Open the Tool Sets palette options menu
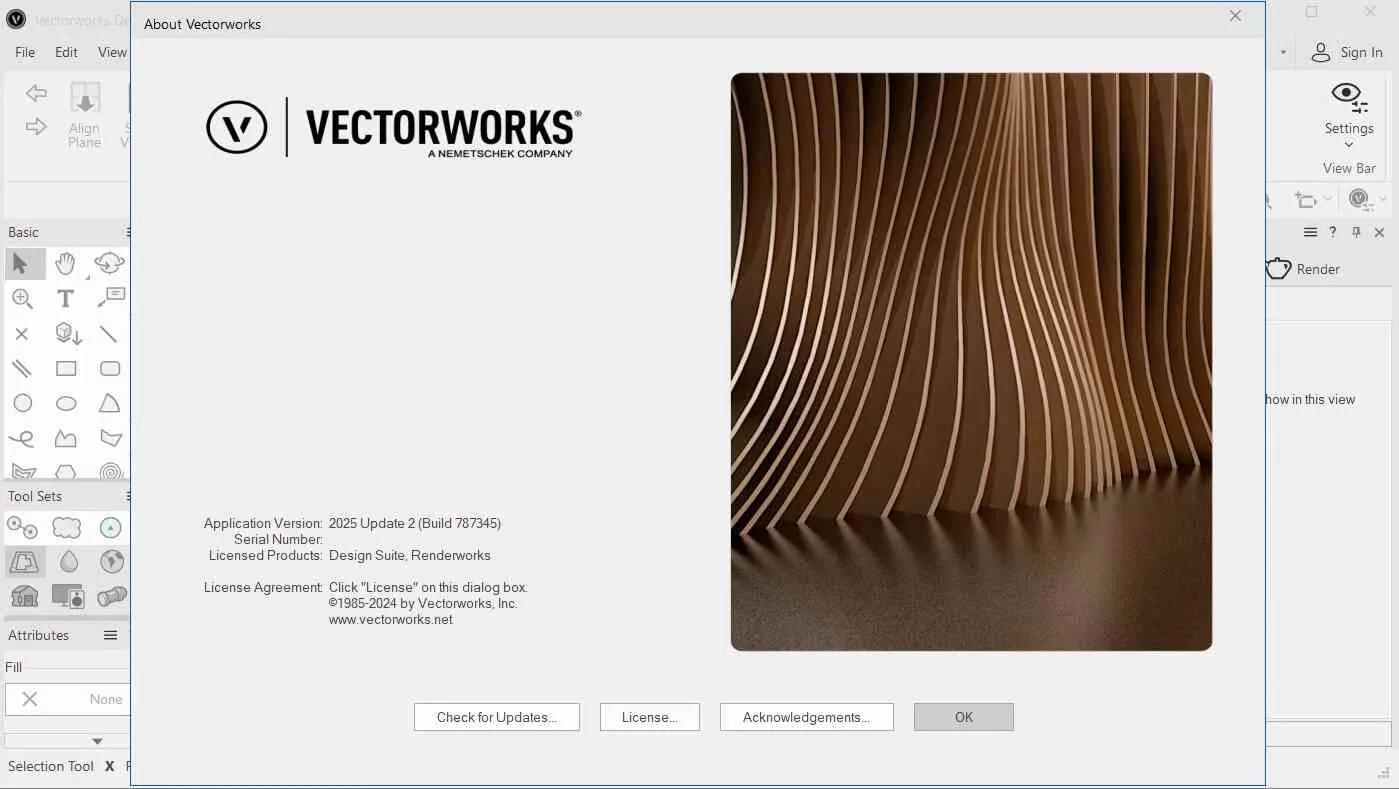Viewport: 1399px width, 789px height. [128, 496]
